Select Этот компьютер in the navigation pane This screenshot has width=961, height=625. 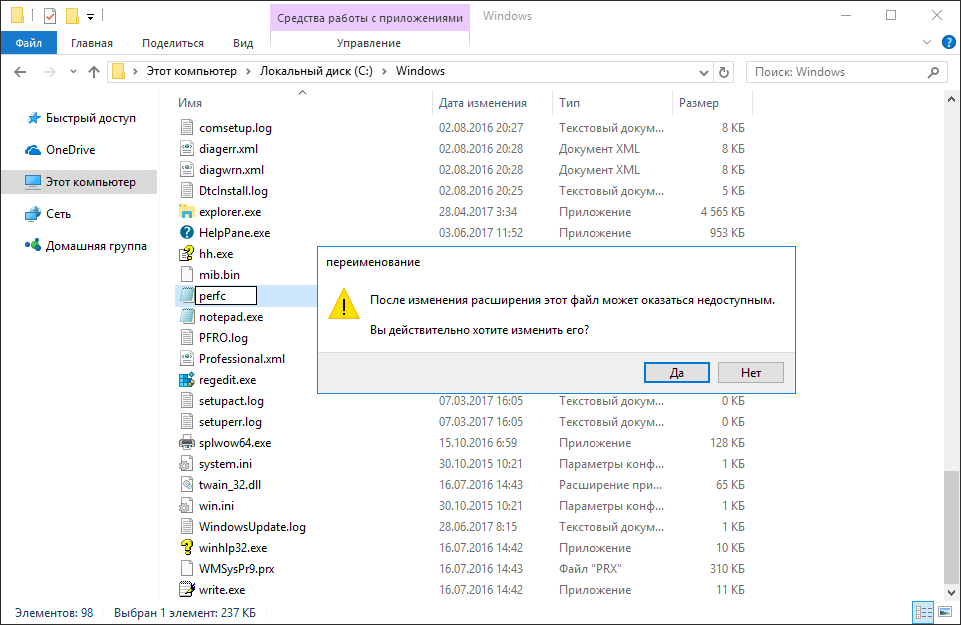pyautogui.click(x=80, y=182)
